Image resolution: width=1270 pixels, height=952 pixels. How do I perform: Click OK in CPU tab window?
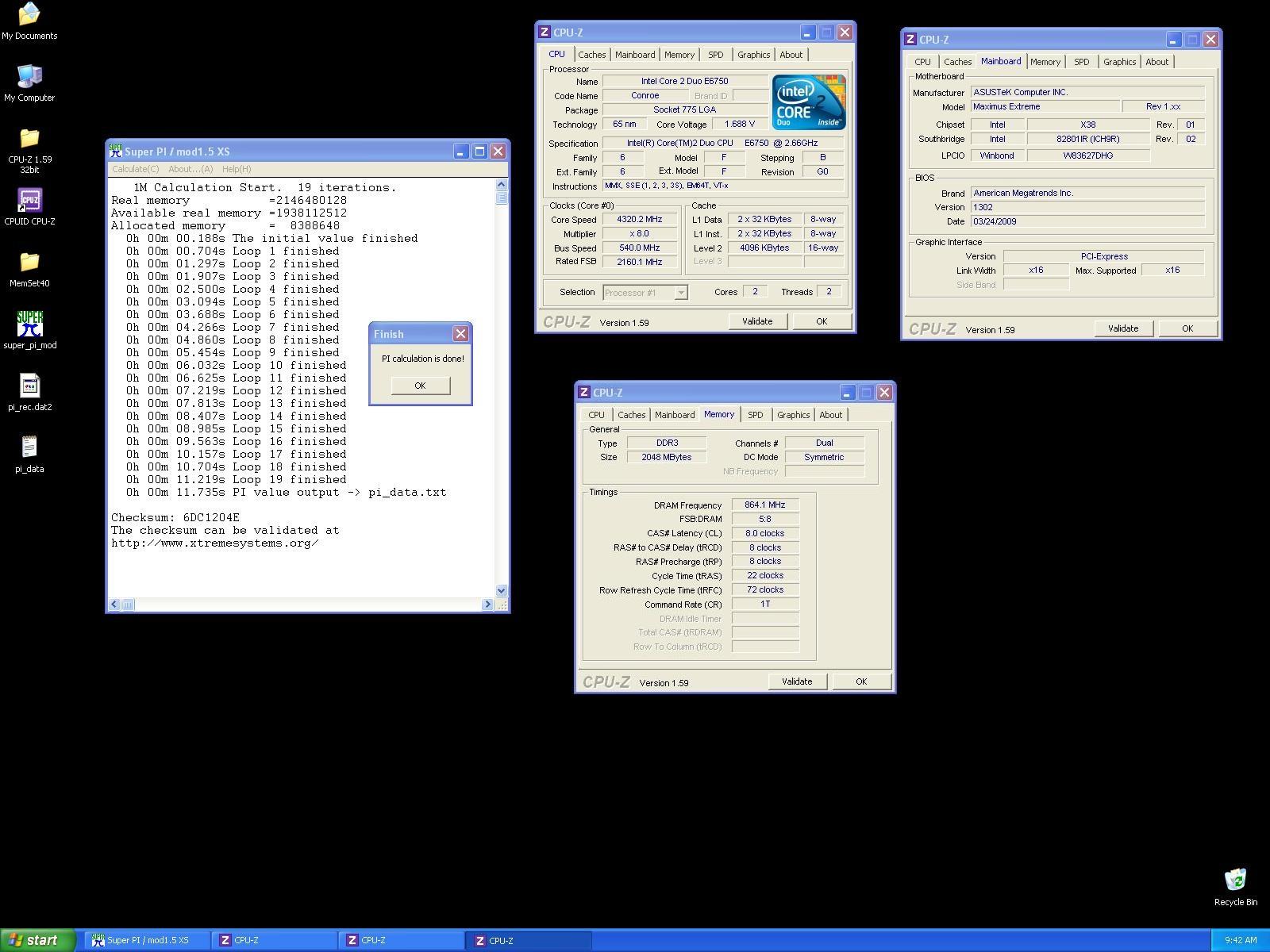(x=822, y=321)
